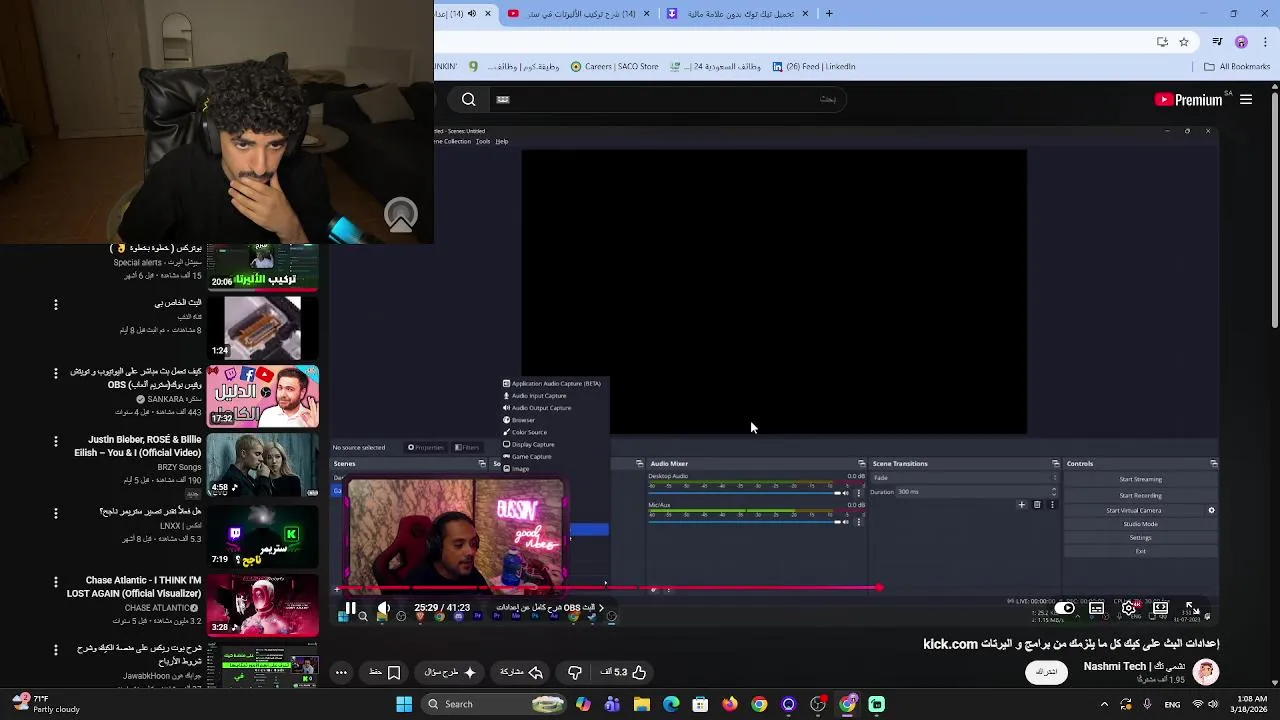Click the Subscribe (اشتراك) button
1280x720 pixels.
pos(1046,672)
